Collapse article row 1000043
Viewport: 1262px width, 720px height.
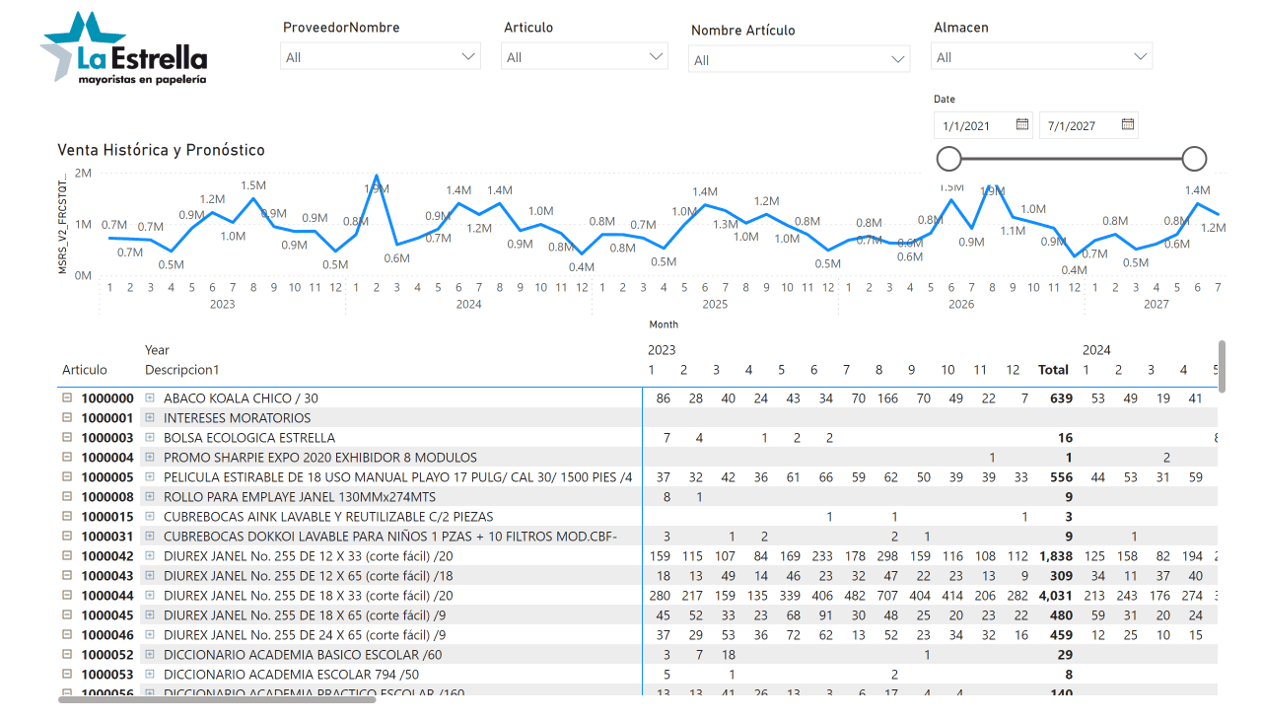pyautogui.click(x=68, y=575)
